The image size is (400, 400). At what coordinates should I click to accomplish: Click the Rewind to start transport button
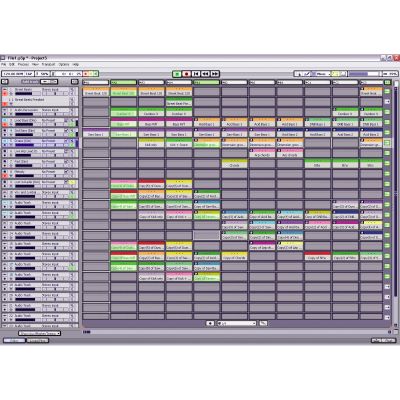[196, 74]
